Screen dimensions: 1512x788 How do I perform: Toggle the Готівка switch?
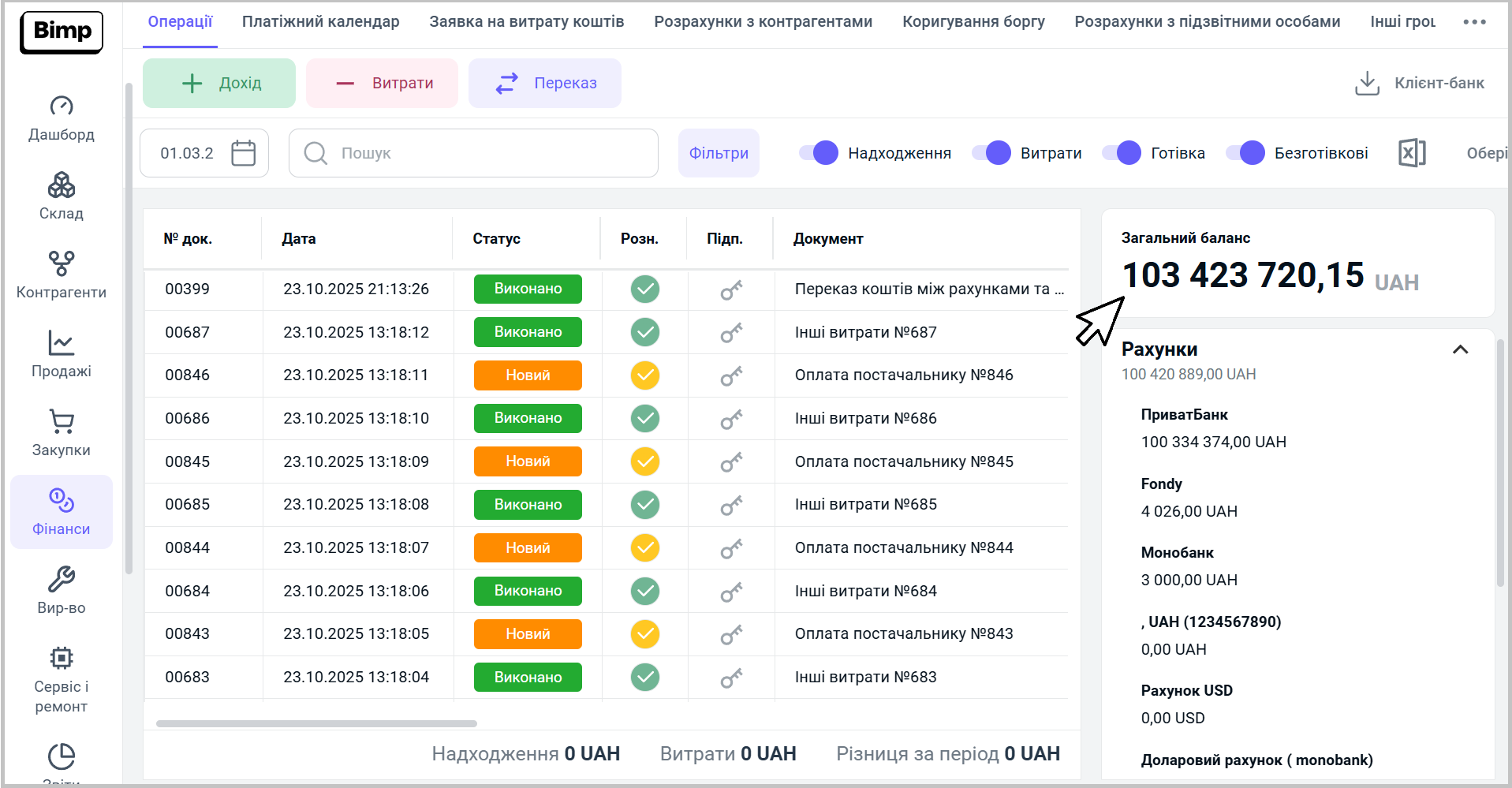[x=1122, y=153]
